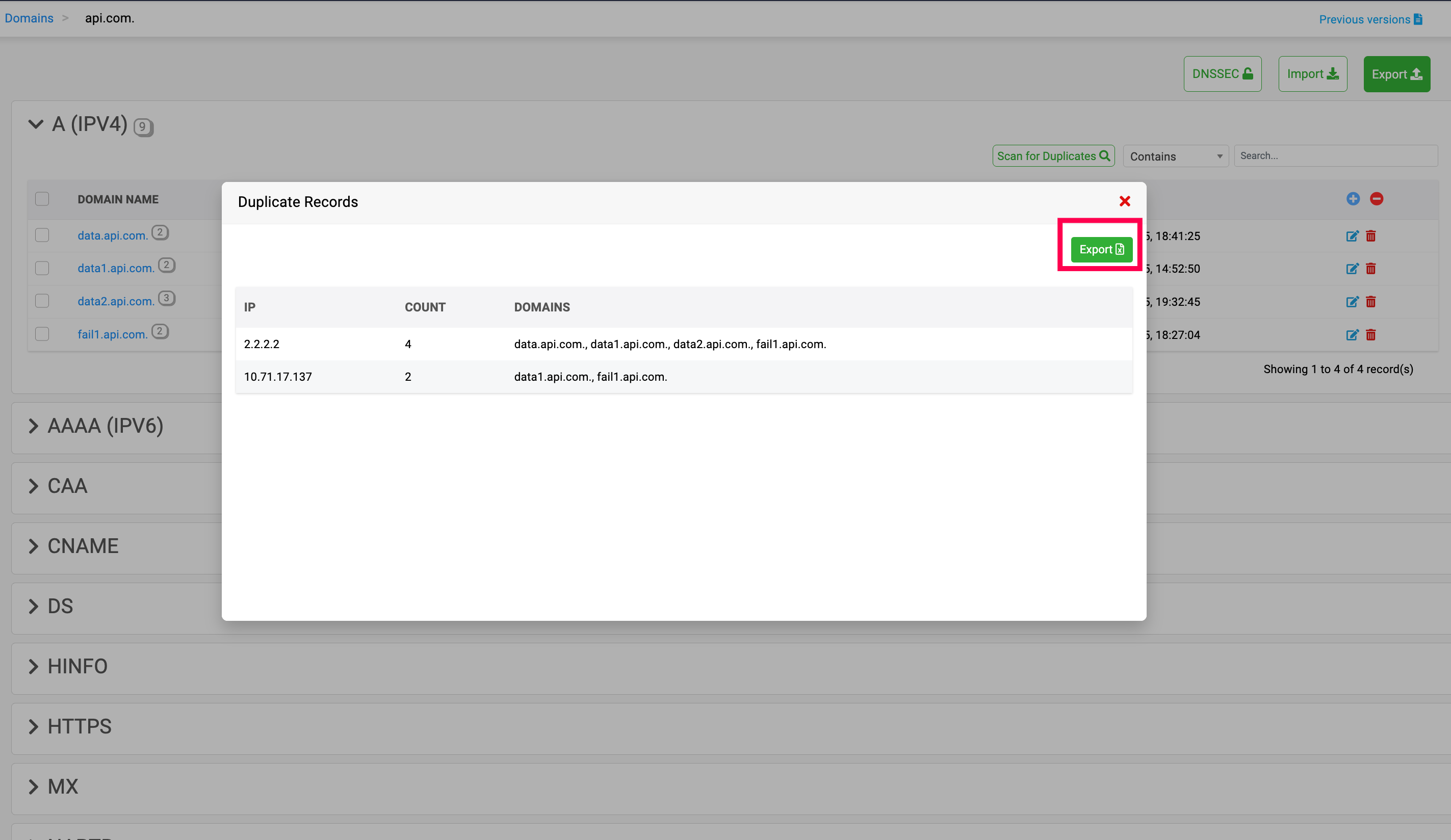Click edit icon for data.api.com row
Viewport: 1451px width, 840px height.
(1352, 236)
